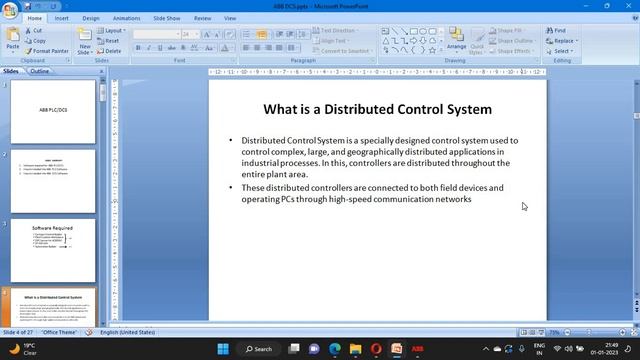Screen dimensions: 640x360
Task: Click the zoom out minus button
Action: (567, 333)
